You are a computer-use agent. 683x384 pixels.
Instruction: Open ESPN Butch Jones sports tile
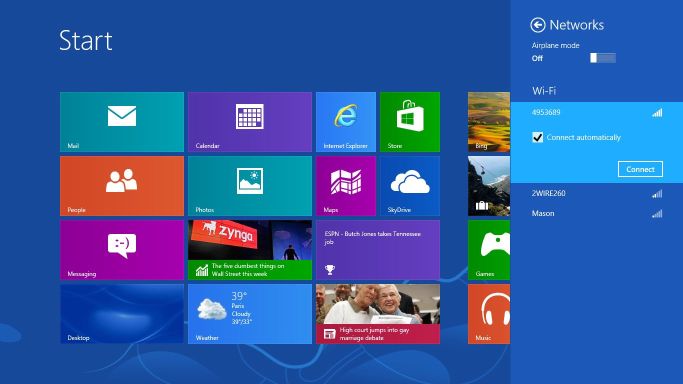[378, 250]
